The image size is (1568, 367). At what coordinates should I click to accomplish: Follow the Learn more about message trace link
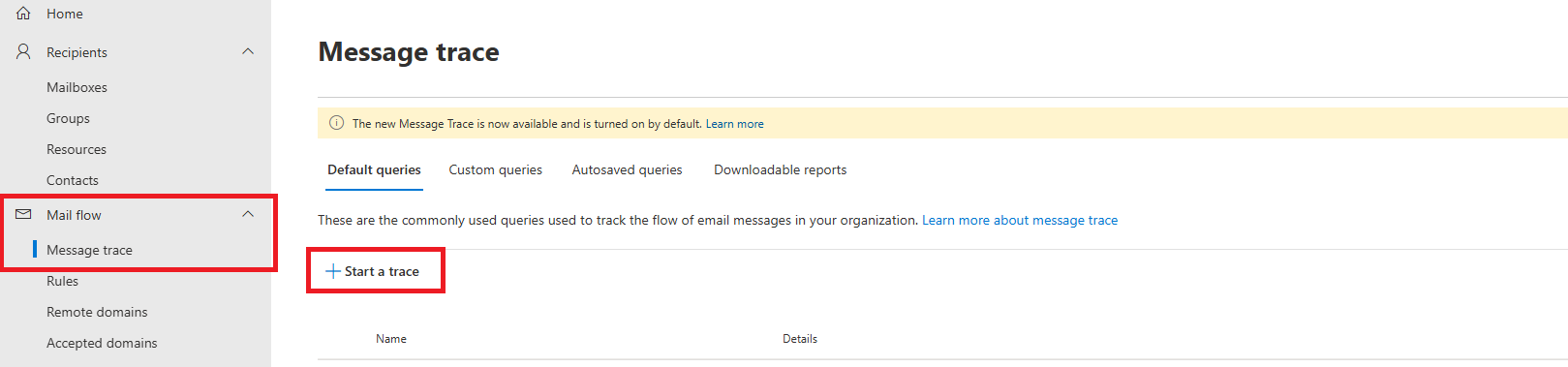pos(1020,220)
